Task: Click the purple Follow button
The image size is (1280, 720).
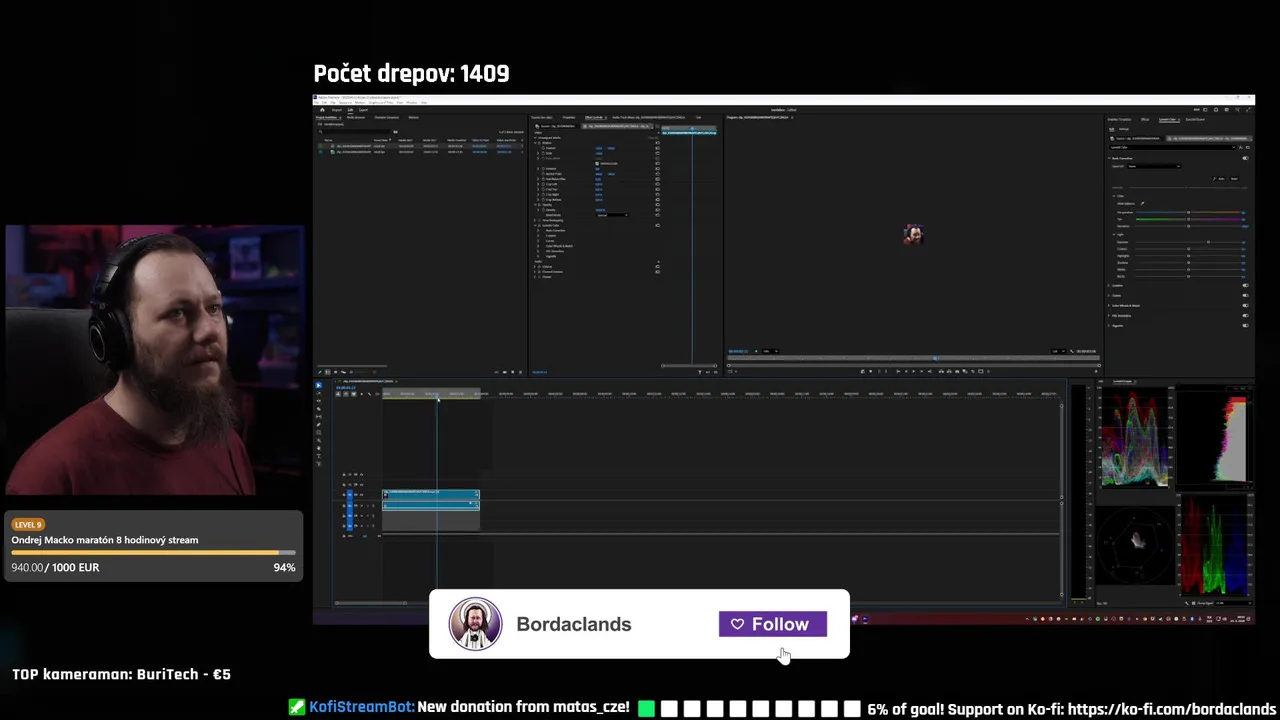Action: tap(773, 624)
